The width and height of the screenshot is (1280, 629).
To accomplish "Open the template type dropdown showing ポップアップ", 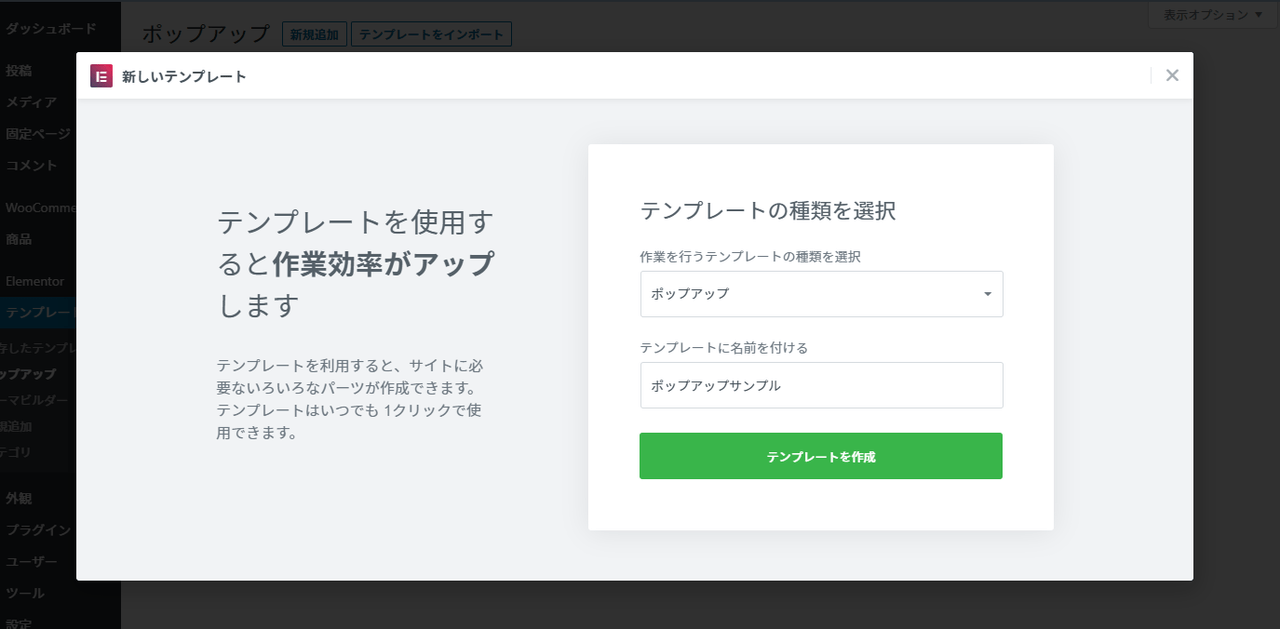I will click(821, 294).
